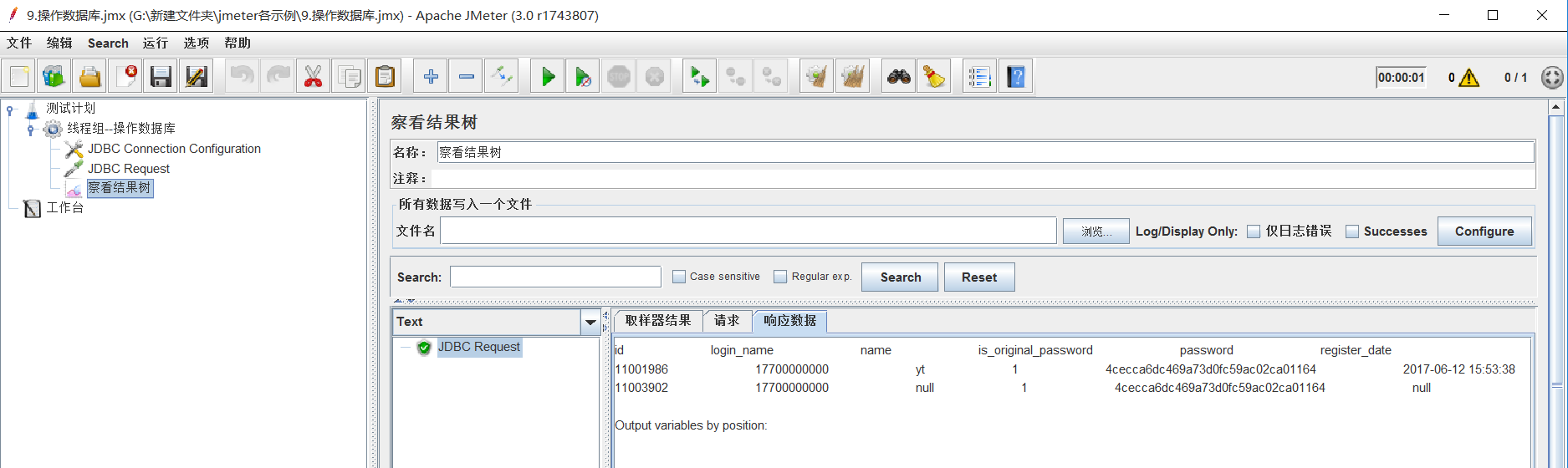
Task: Enable the 仅日志错误 checkbox
Action: click(x=1254, y=231)
